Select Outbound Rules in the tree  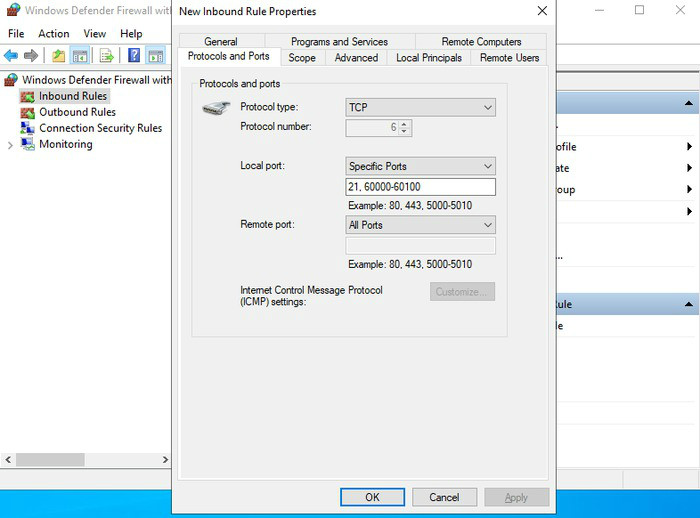[77, 112]
